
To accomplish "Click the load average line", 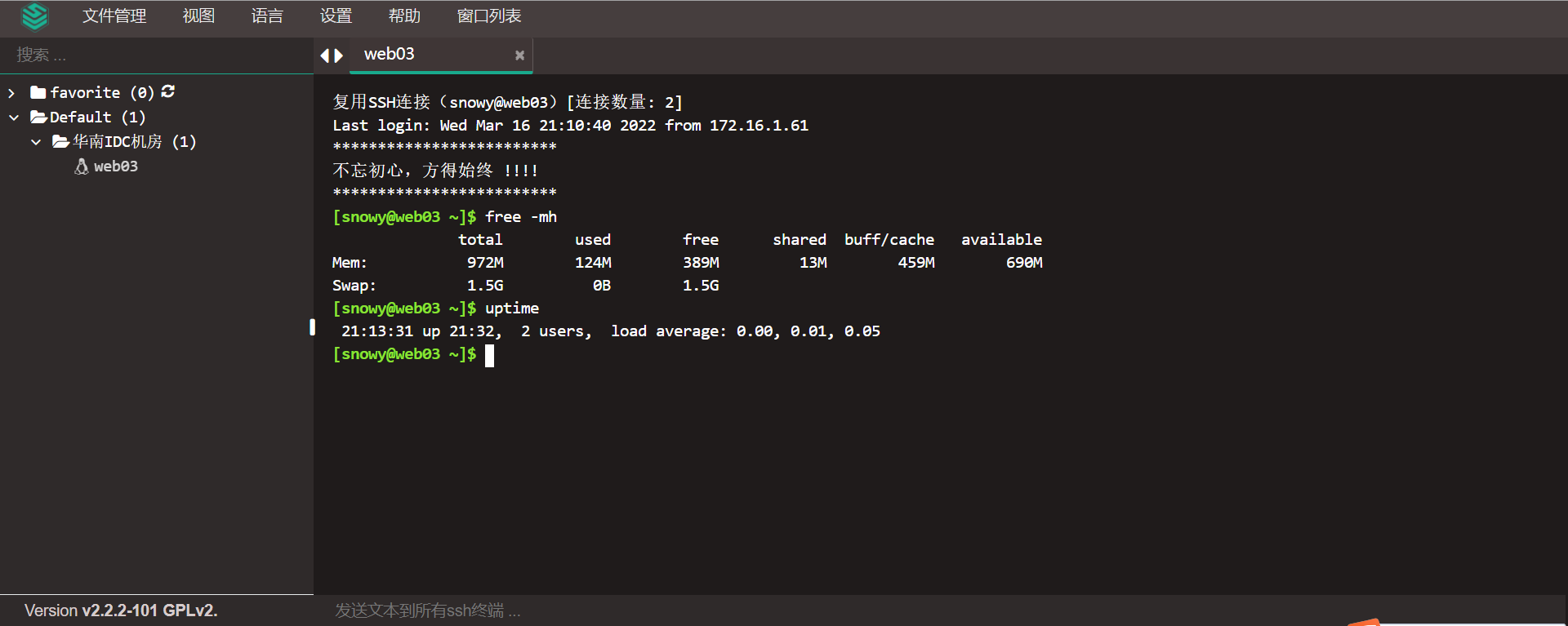I will coord(611,331).
